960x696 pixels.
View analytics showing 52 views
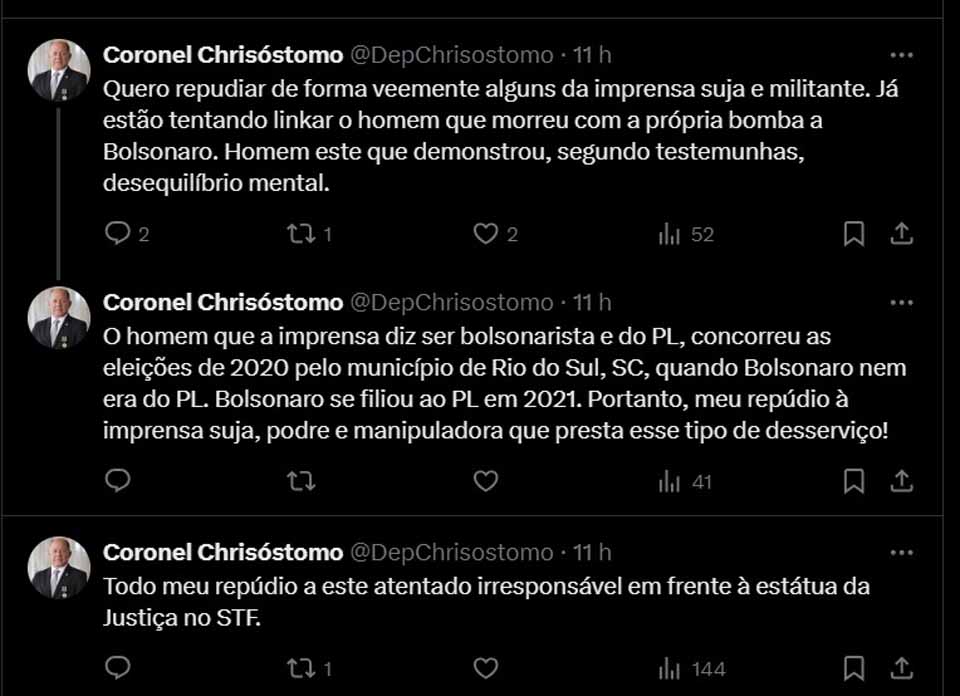(x=686, y=234)
